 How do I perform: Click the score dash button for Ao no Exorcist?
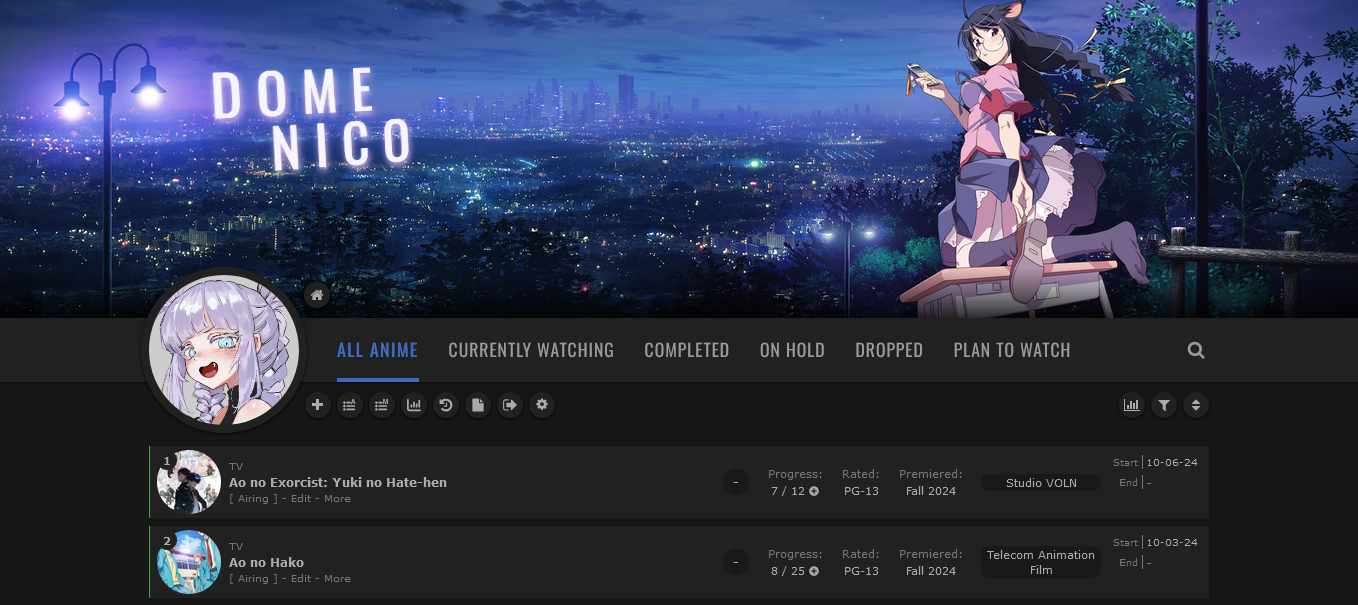(735, 482)
